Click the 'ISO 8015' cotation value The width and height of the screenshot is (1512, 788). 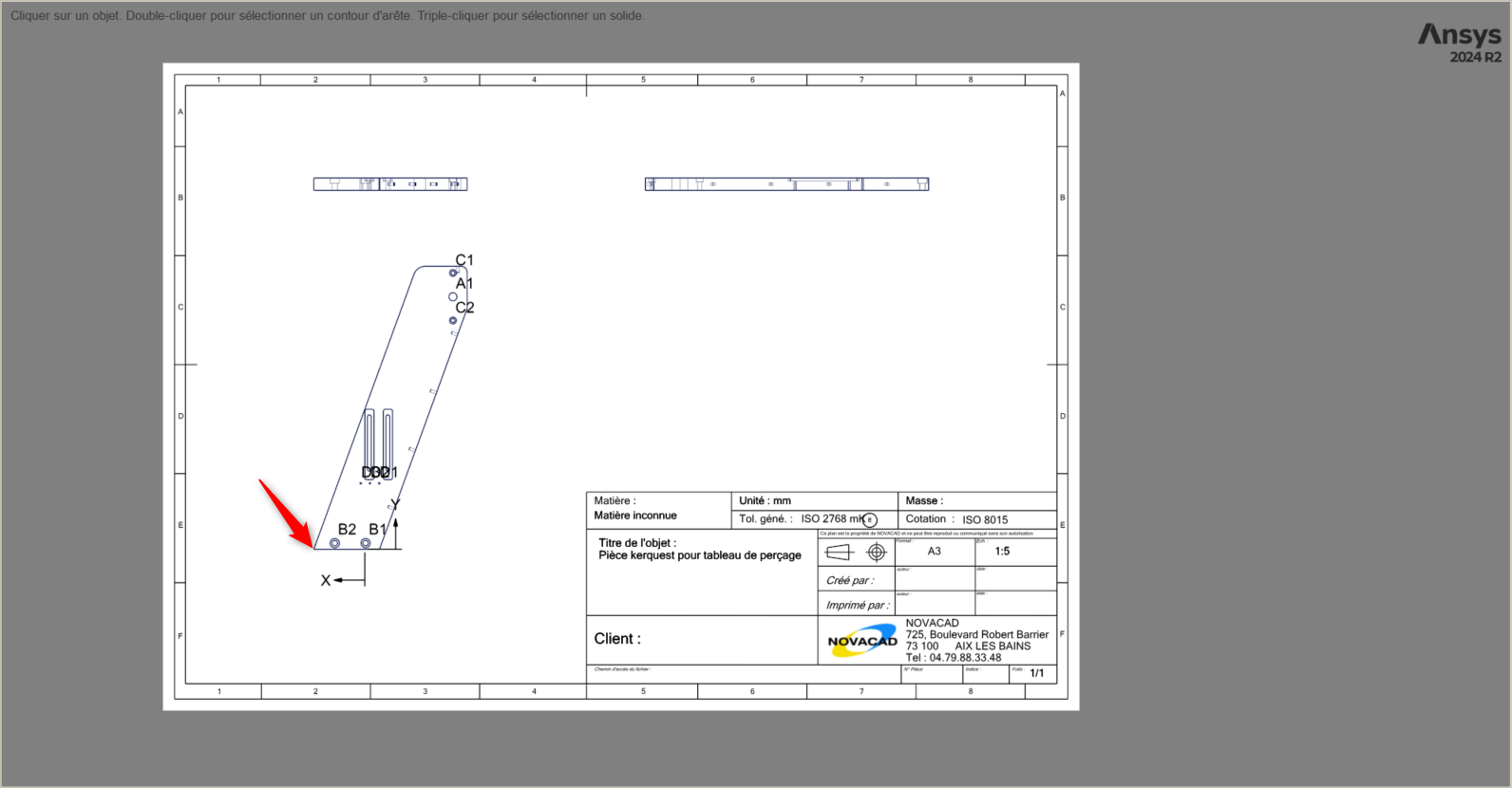(x=985, y=520)
